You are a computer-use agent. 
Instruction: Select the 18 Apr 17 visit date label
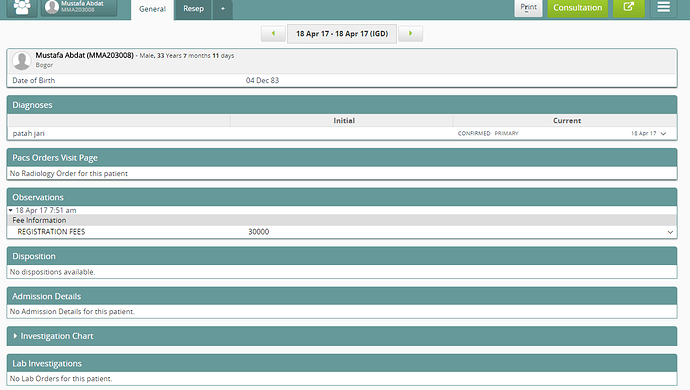coord(342,33)
